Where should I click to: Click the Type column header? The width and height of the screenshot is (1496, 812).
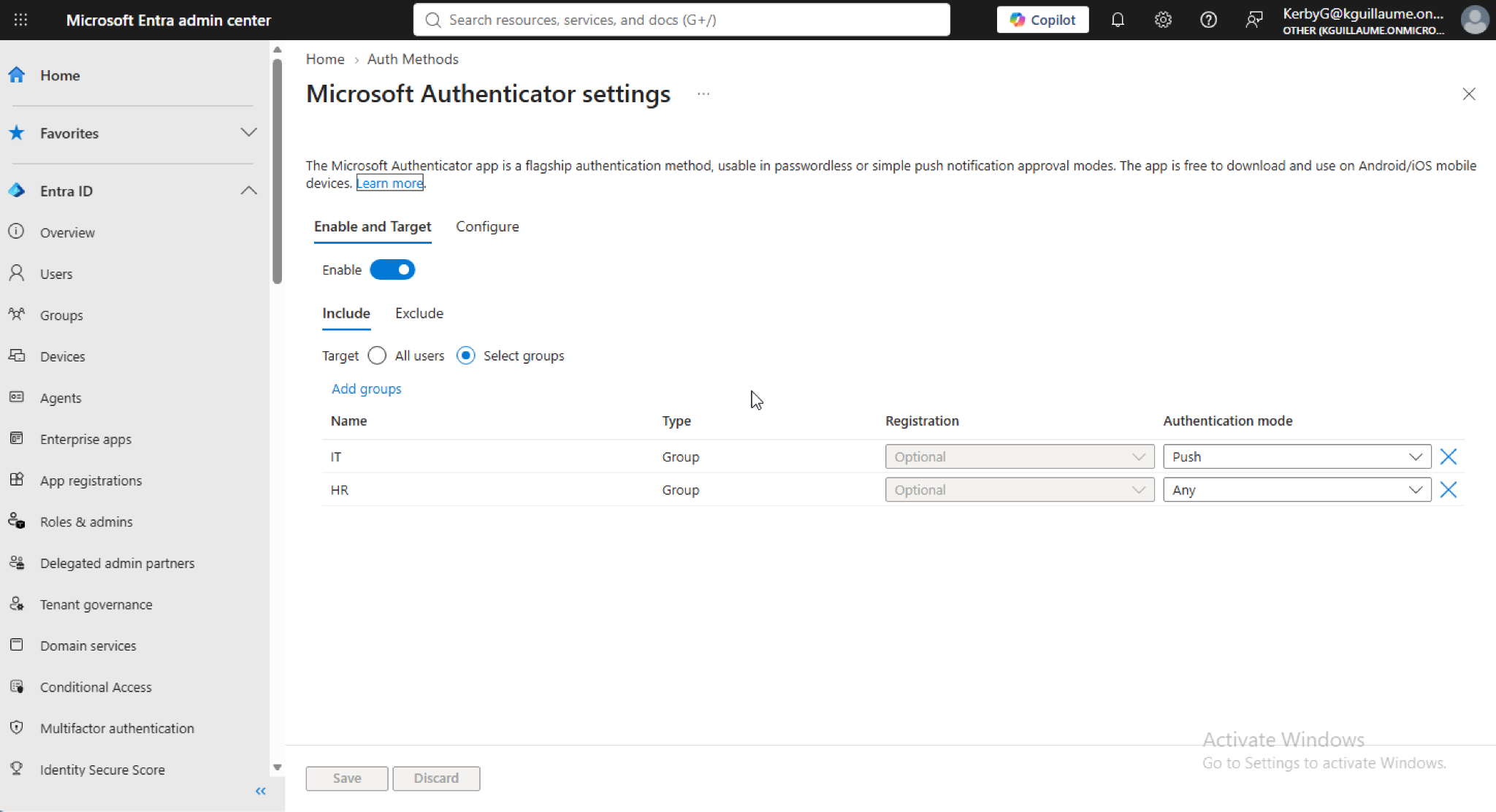(x=676, y=421)
